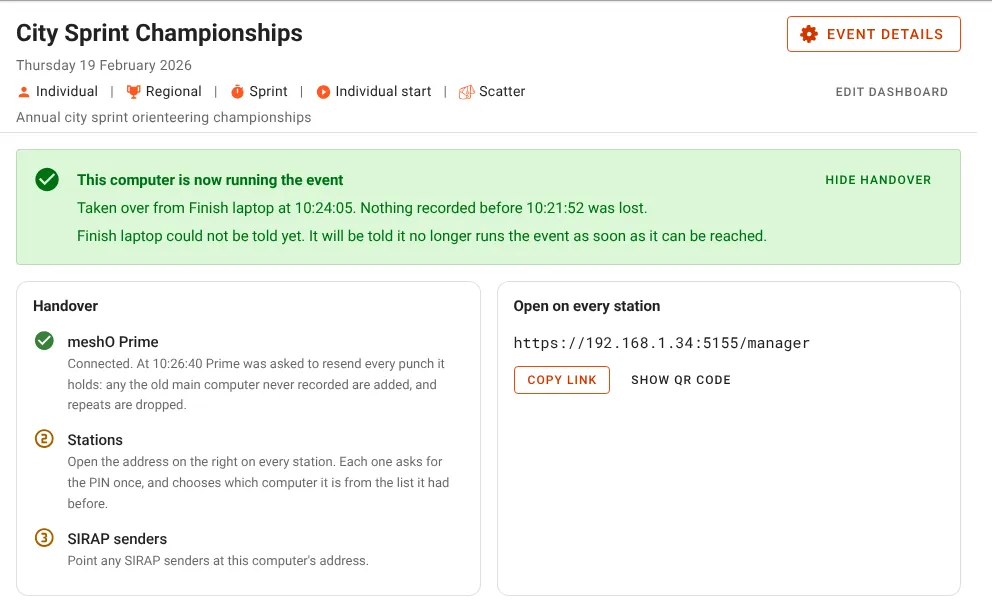This screenshot has width=992, height=604.
Task: Click the gear icon in Event Details
Action: coord(809,34)
